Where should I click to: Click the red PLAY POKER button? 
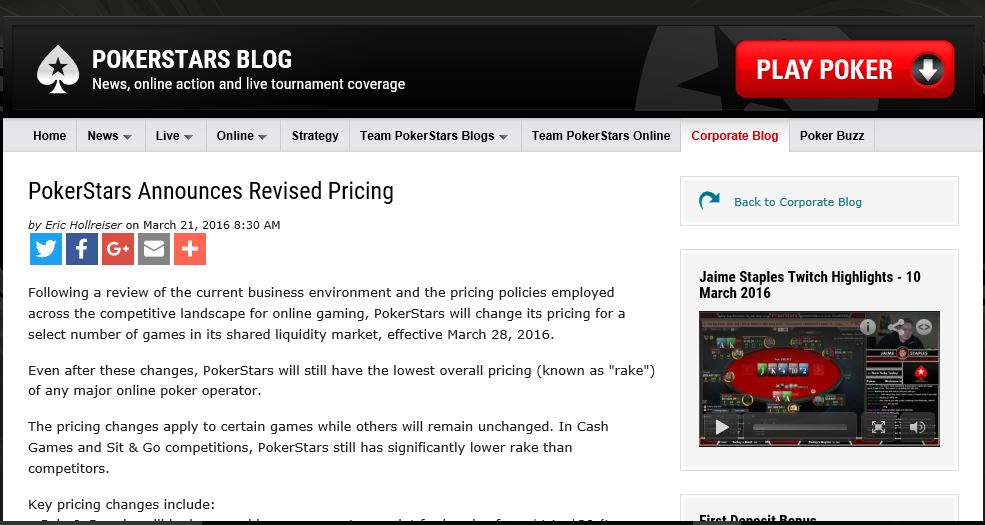pyautogui.click(x=845, y=69)
